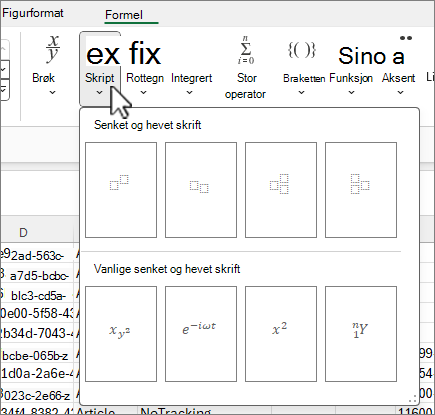Insert the e to minus iωt formula
Viewport: 435px width, 415px height.
201,334
